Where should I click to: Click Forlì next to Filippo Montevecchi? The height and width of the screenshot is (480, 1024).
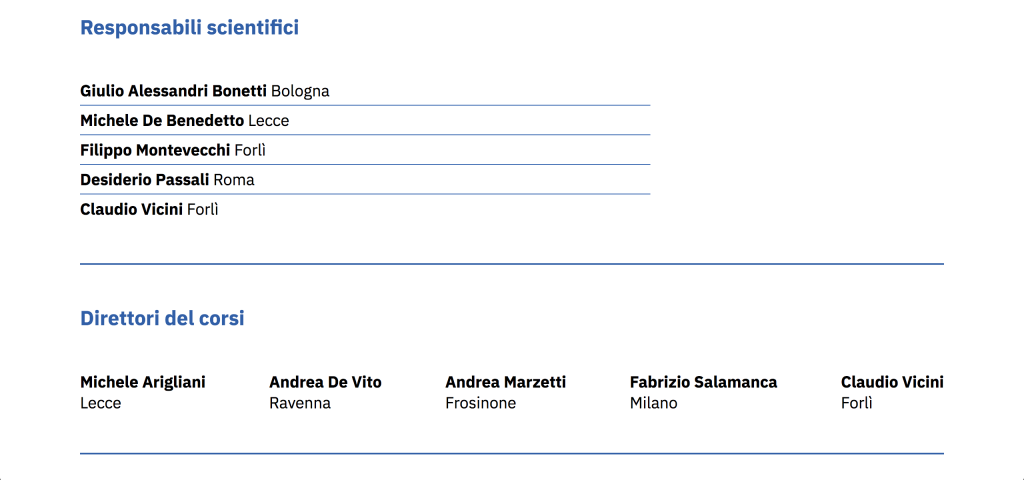tap(250, 151)
